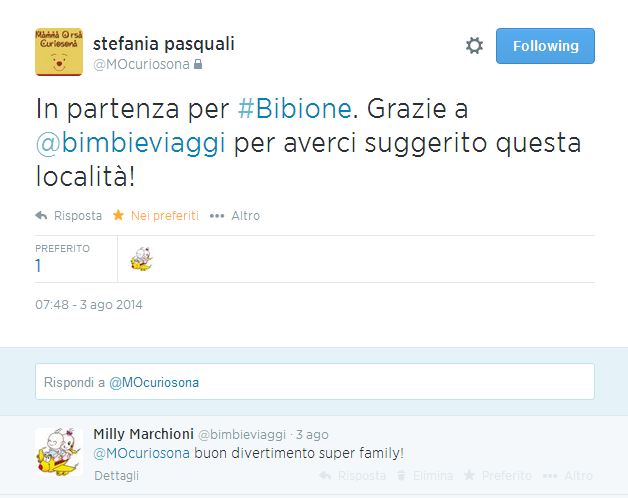628x498 pixels.
Task: Expand Dettagli on Milly's reply
Action: 116,476
